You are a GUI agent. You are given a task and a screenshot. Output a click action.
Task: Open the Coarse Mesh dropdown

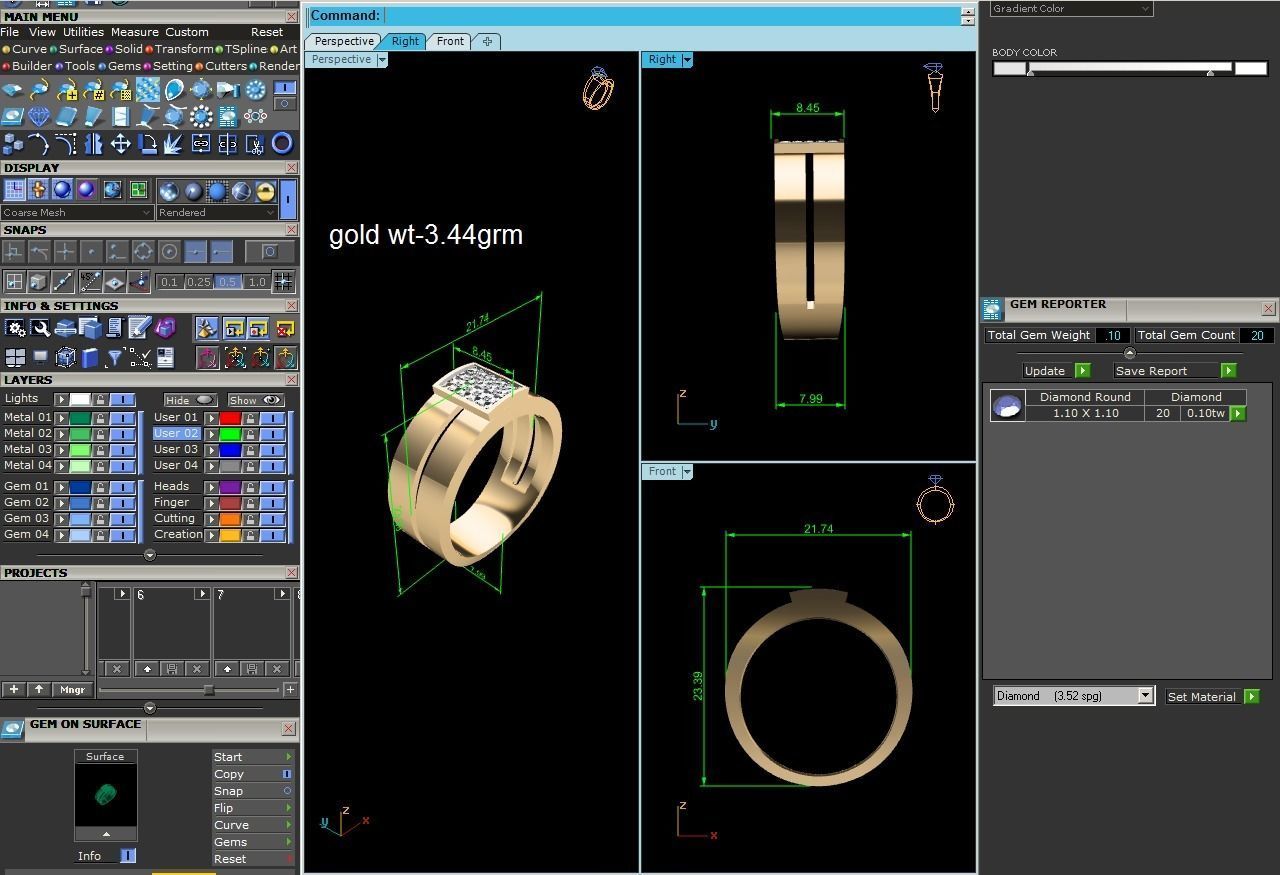[x=77, y=212]
